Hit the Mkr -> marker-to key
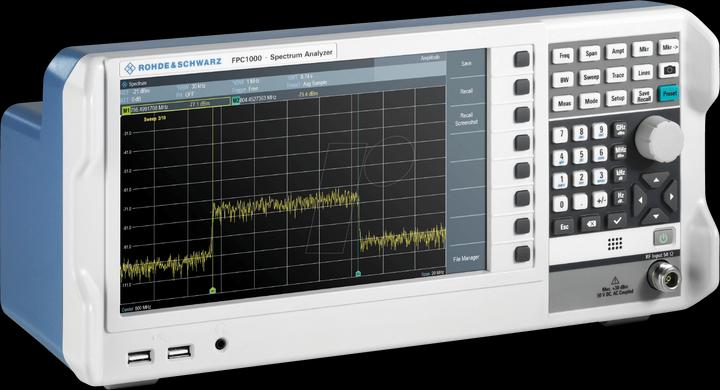This screenshot has height=390, width=720. pos(669,47)
